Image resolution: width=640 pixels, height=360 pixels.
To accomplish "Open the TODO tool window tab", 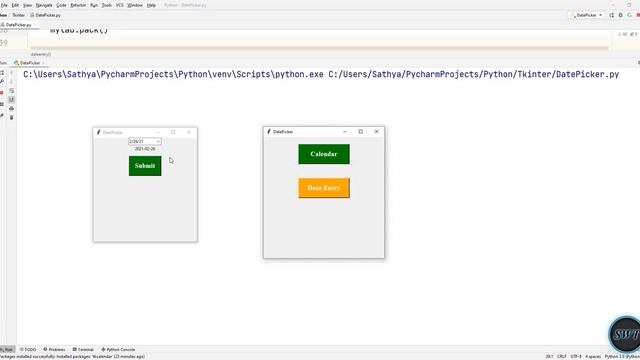I will (x=28, y=349).
